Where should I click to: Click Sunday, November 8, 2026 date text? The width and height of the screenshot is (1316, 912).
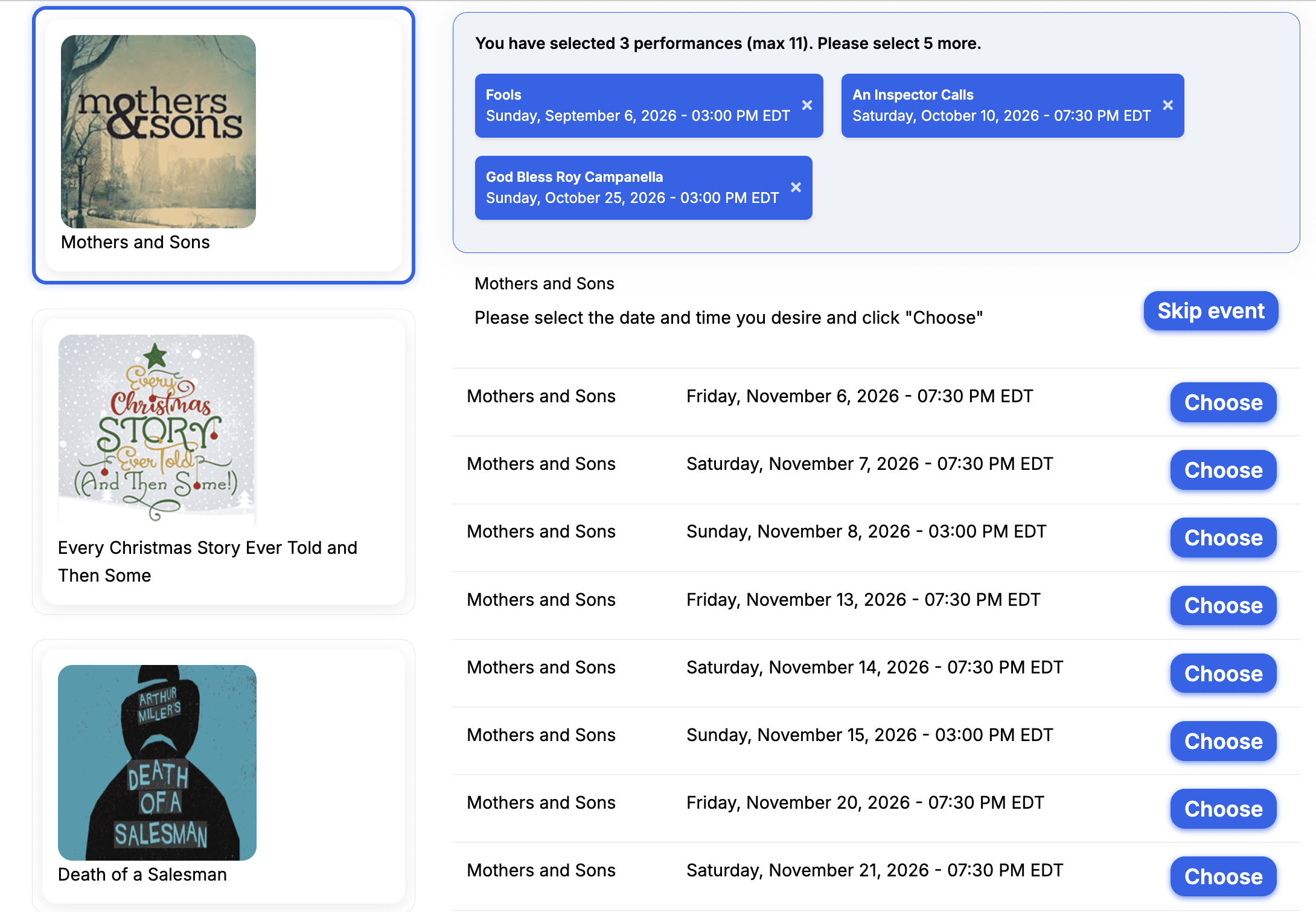pyautogui.click(x=866, y=531)
